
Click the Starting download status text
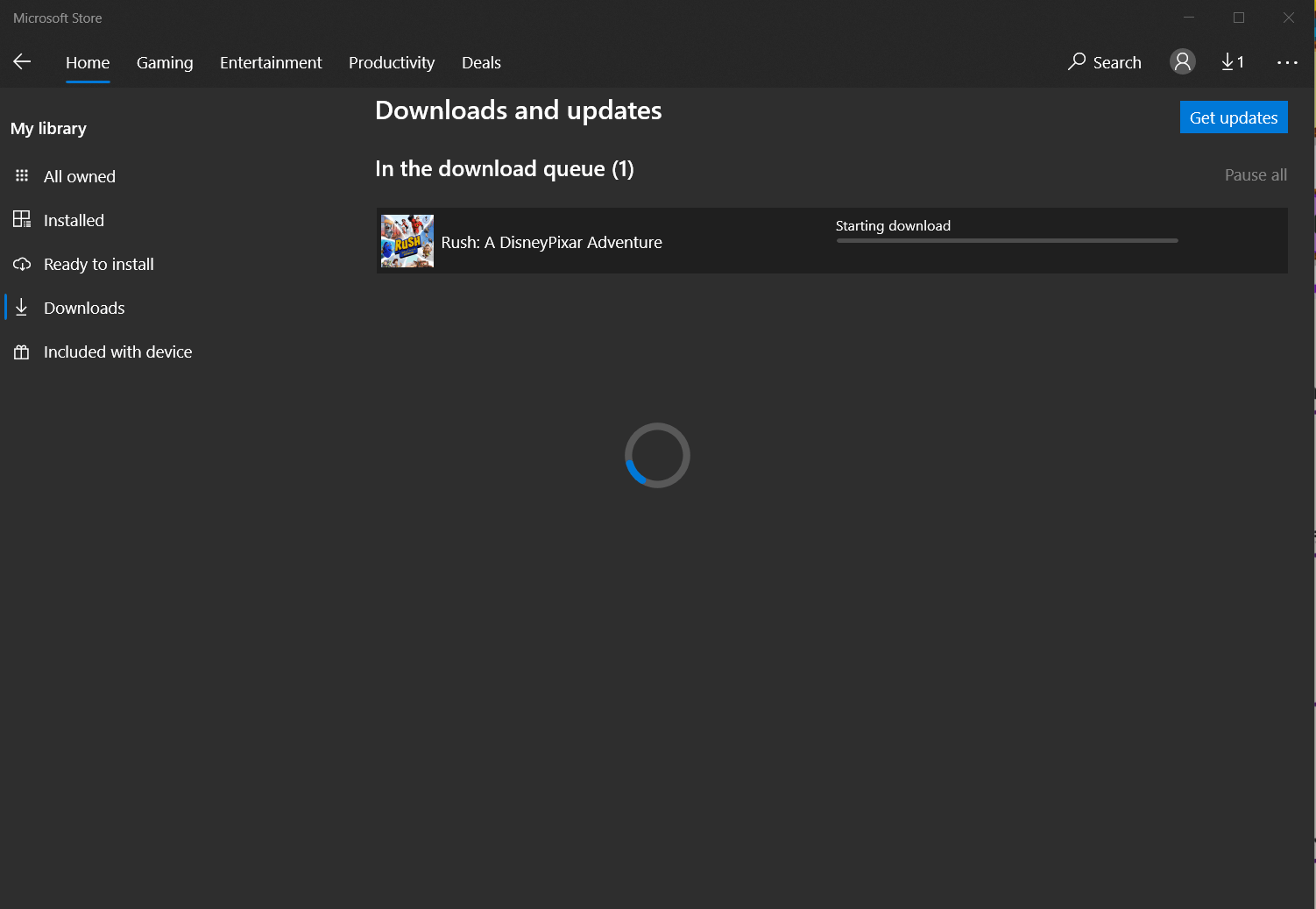click(x=893, y=225)
